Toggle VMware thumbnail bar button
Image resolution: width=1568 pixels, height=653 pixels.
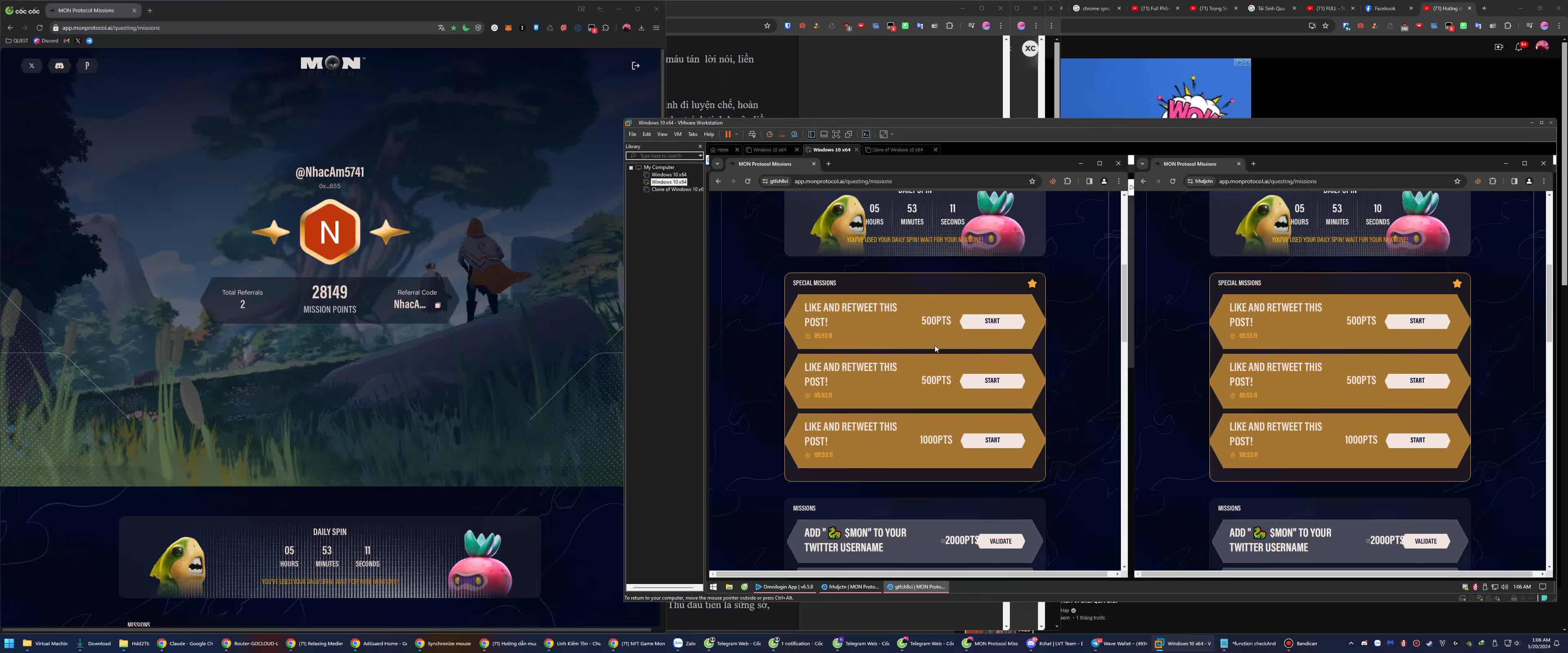coord(824,135)
